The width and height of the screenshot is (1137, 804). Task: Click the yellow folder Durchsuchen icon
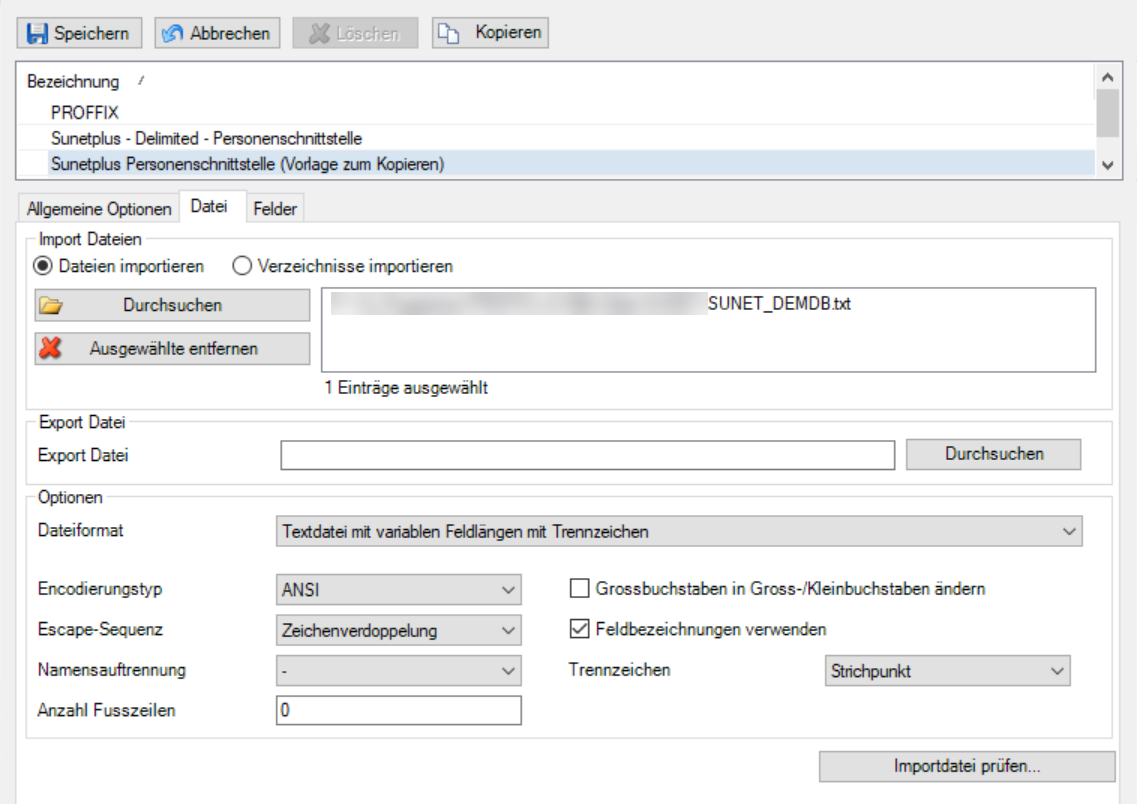pos(51,306)
